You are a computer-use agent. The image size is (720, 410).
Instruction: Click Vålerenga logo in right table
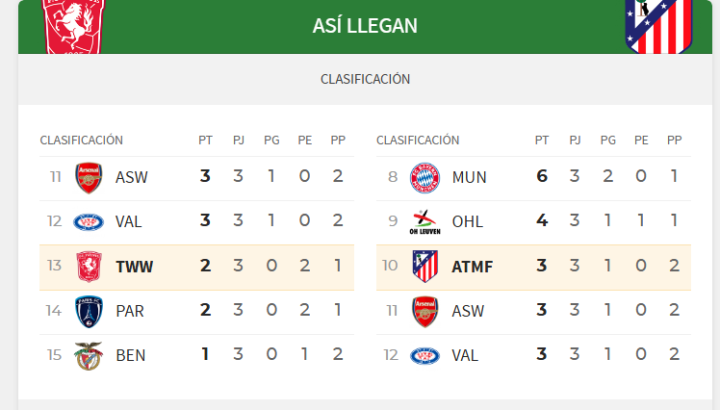point(425,356)
